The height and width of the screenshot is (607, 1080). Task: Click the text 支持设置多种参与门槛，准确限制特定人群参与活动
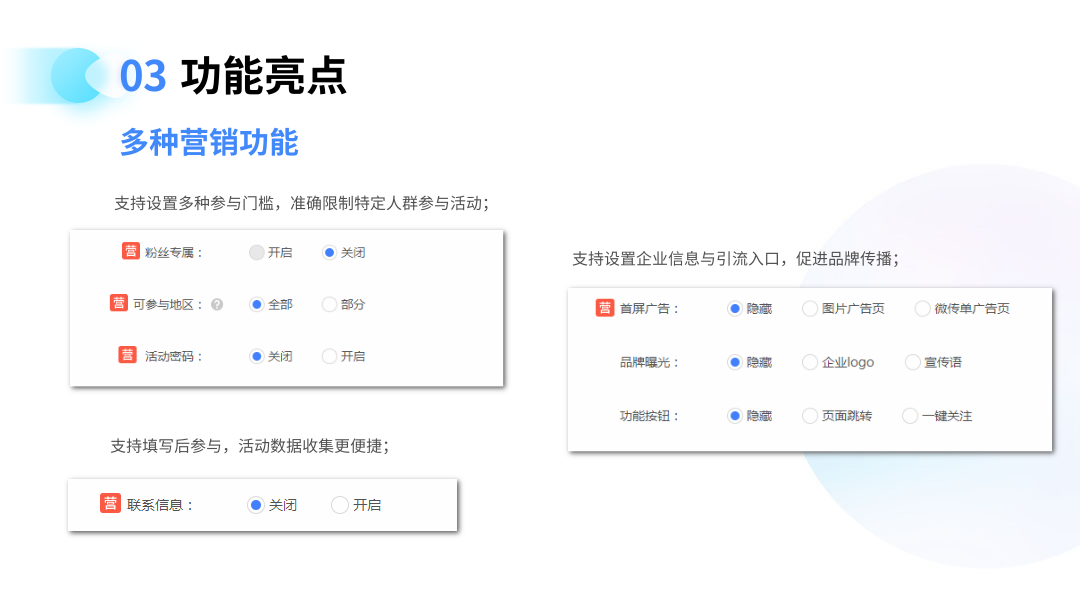pos(301,203)
